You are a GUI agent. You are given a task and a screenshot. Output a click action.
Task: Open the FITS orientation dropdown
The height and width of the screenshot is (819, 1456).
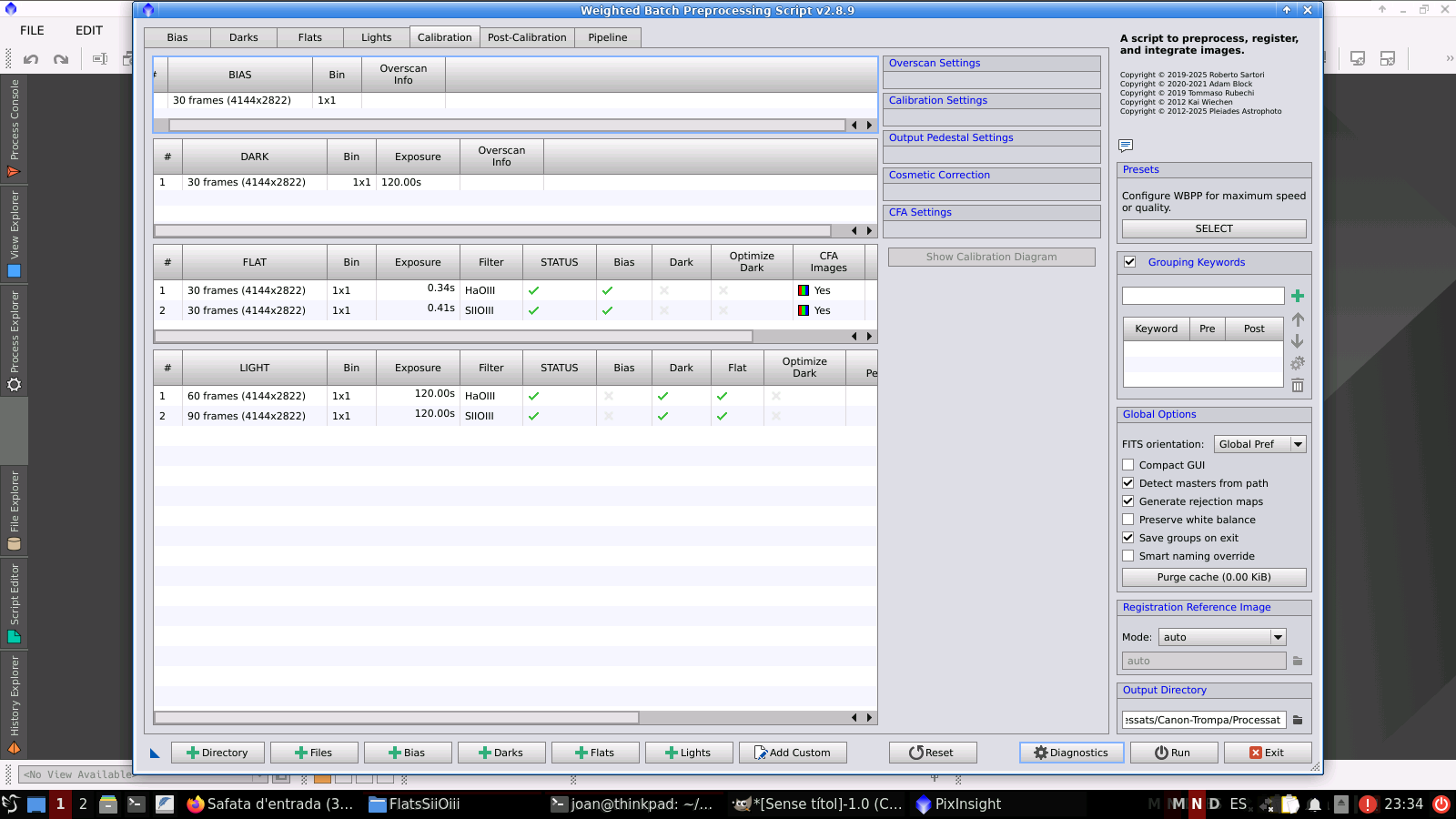pos(1260,444)
